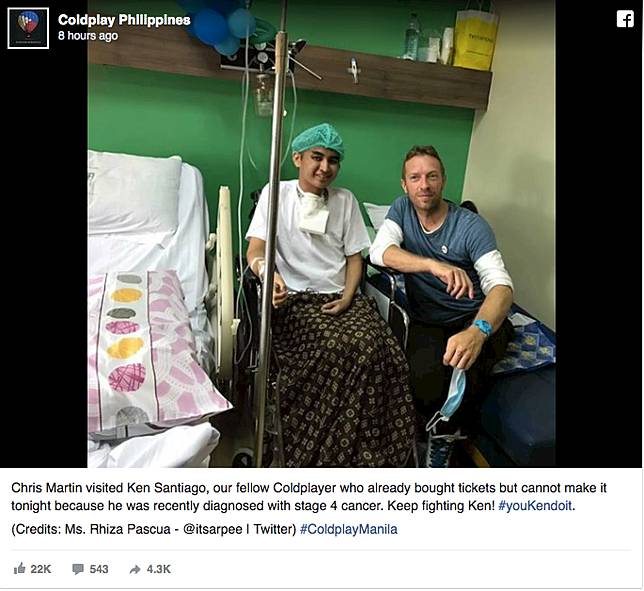Viewport: 644px width, 591px height.
Task: Open the Coldplay Philippines profile picture
Action: (x=28, y=28)
